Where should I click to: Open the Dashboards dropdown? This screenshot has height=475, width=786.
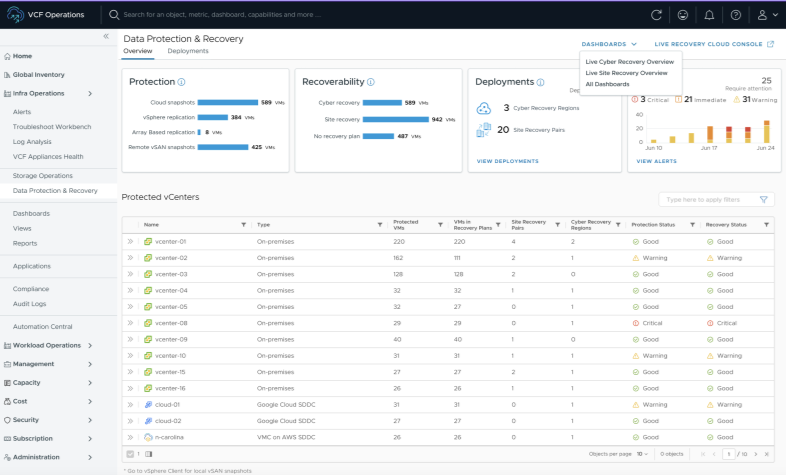tap(609, 44)
